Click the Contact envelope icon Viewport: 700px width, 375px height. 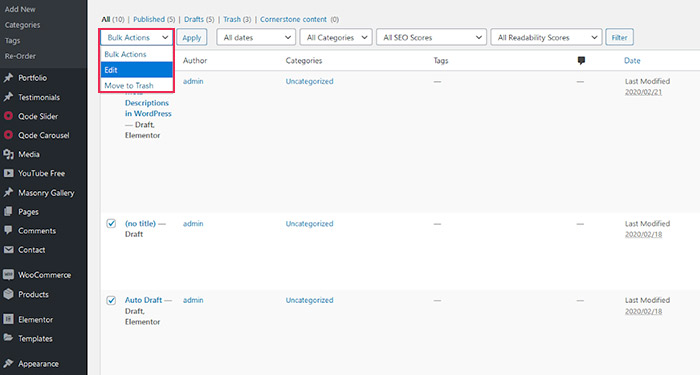8,250
